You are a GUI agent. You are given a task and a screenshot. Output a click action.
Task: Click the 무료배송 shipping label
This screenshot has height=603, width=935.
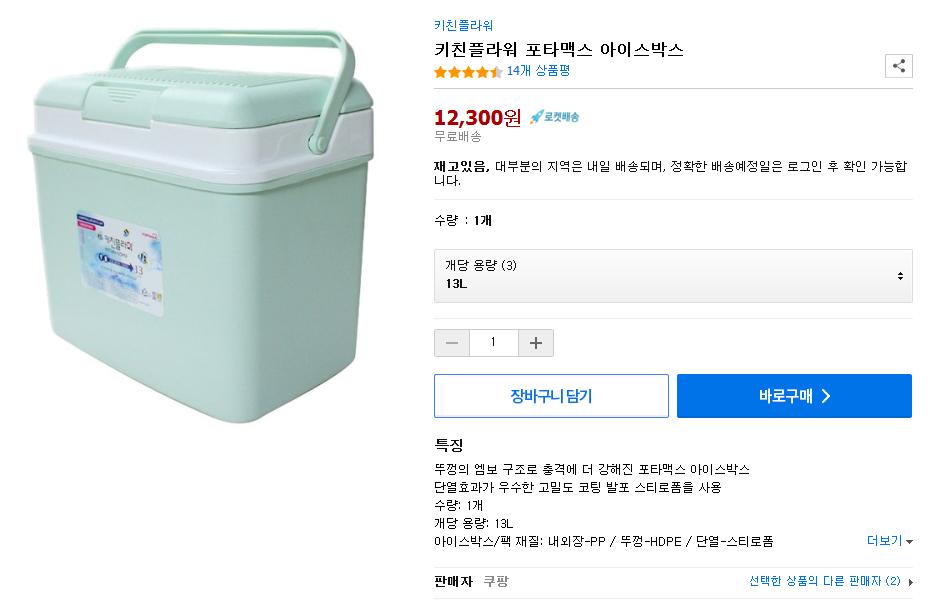tap(457, 136)
